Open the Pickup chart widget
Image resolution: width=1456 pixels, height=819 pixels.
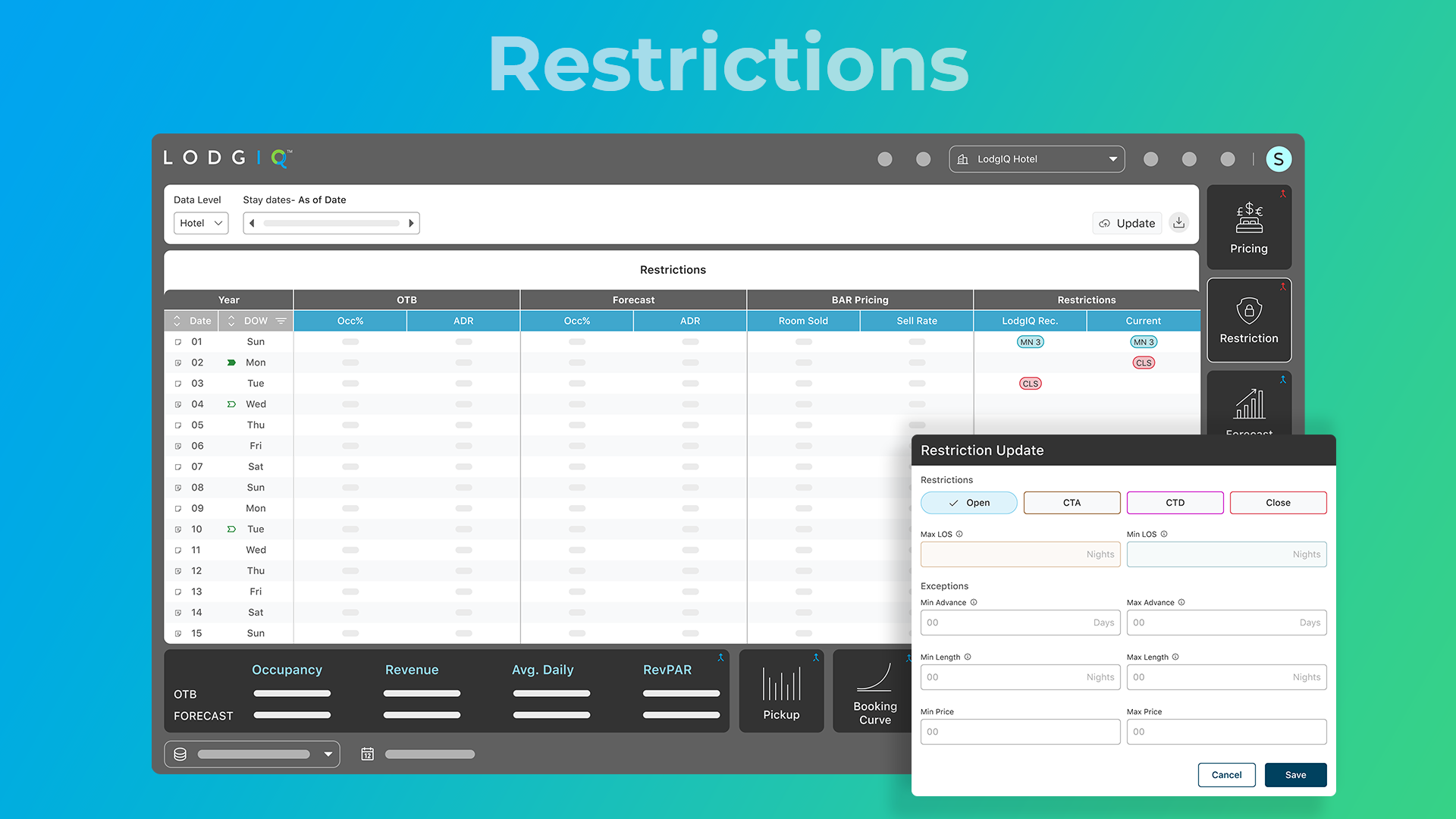tap(781, 691)
